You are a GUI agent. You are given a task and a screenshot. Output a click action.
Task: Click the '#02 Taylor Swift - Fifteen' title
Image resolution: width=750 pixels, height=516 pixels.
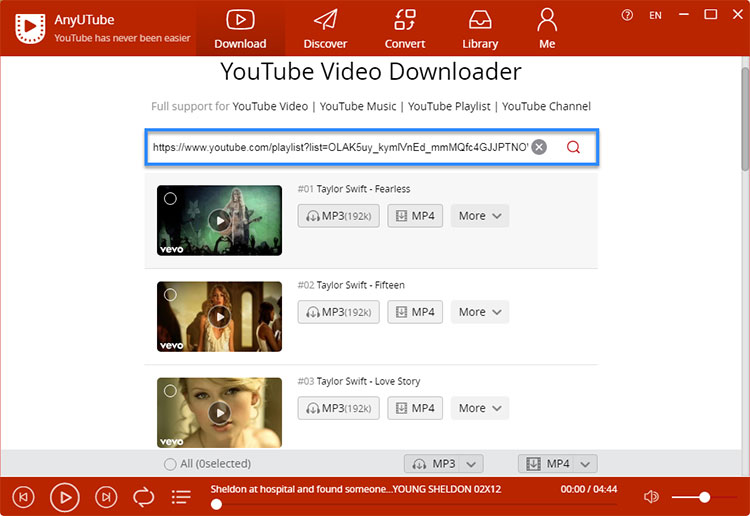[x=351, y=285]
